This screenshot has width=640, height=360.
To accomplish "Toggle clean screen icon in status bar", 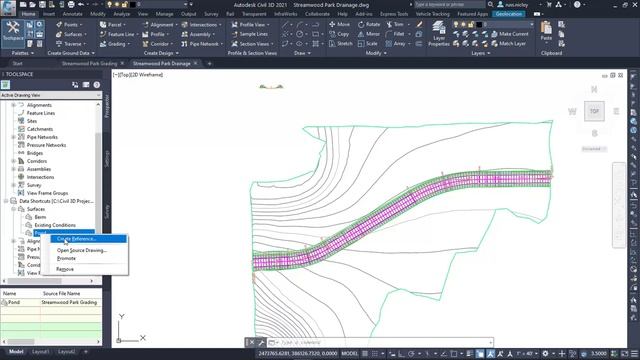I will [x=625, y=353].
